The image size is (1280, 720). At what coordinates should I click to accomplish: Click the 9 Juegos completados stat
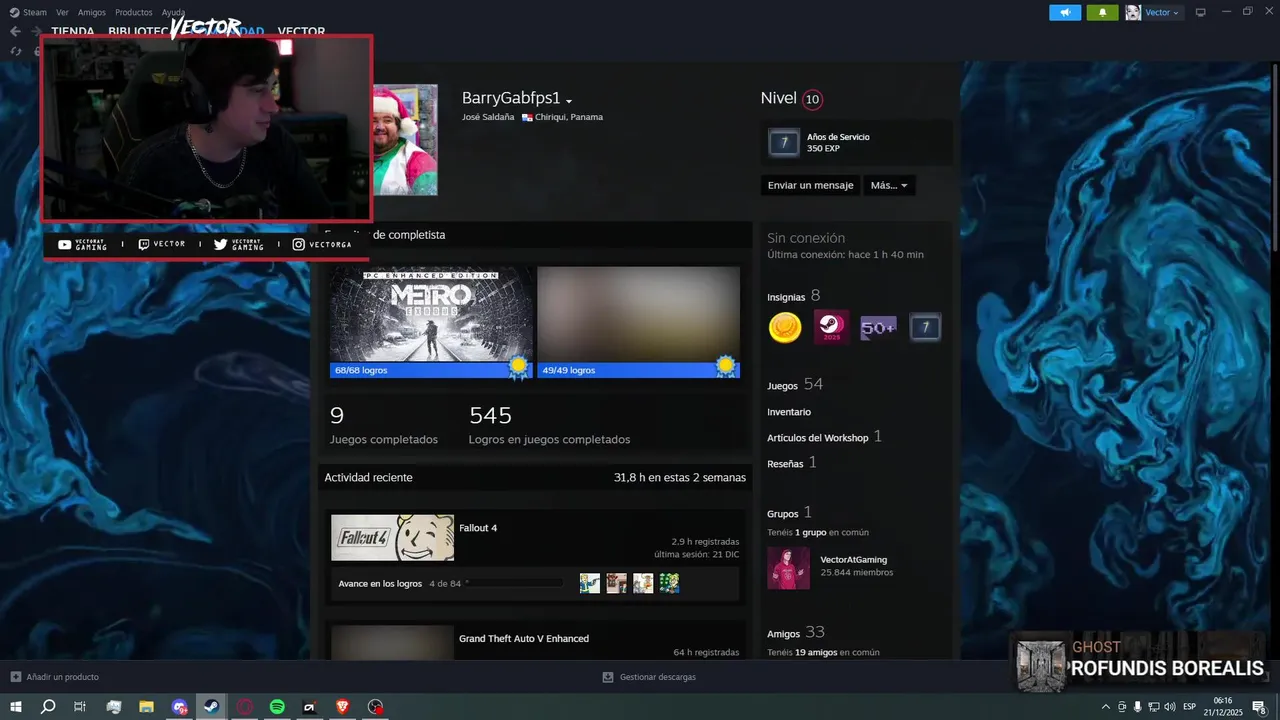(384, 425)
